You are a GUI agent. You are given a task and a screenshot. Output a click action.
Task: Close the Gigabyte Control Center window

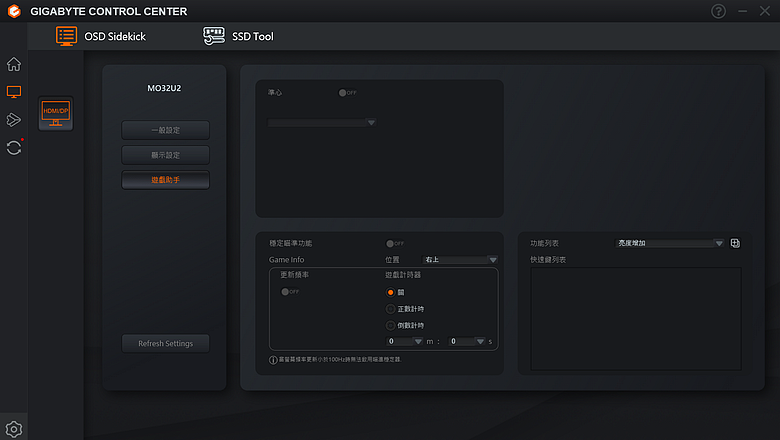click(x=765, y=11)
